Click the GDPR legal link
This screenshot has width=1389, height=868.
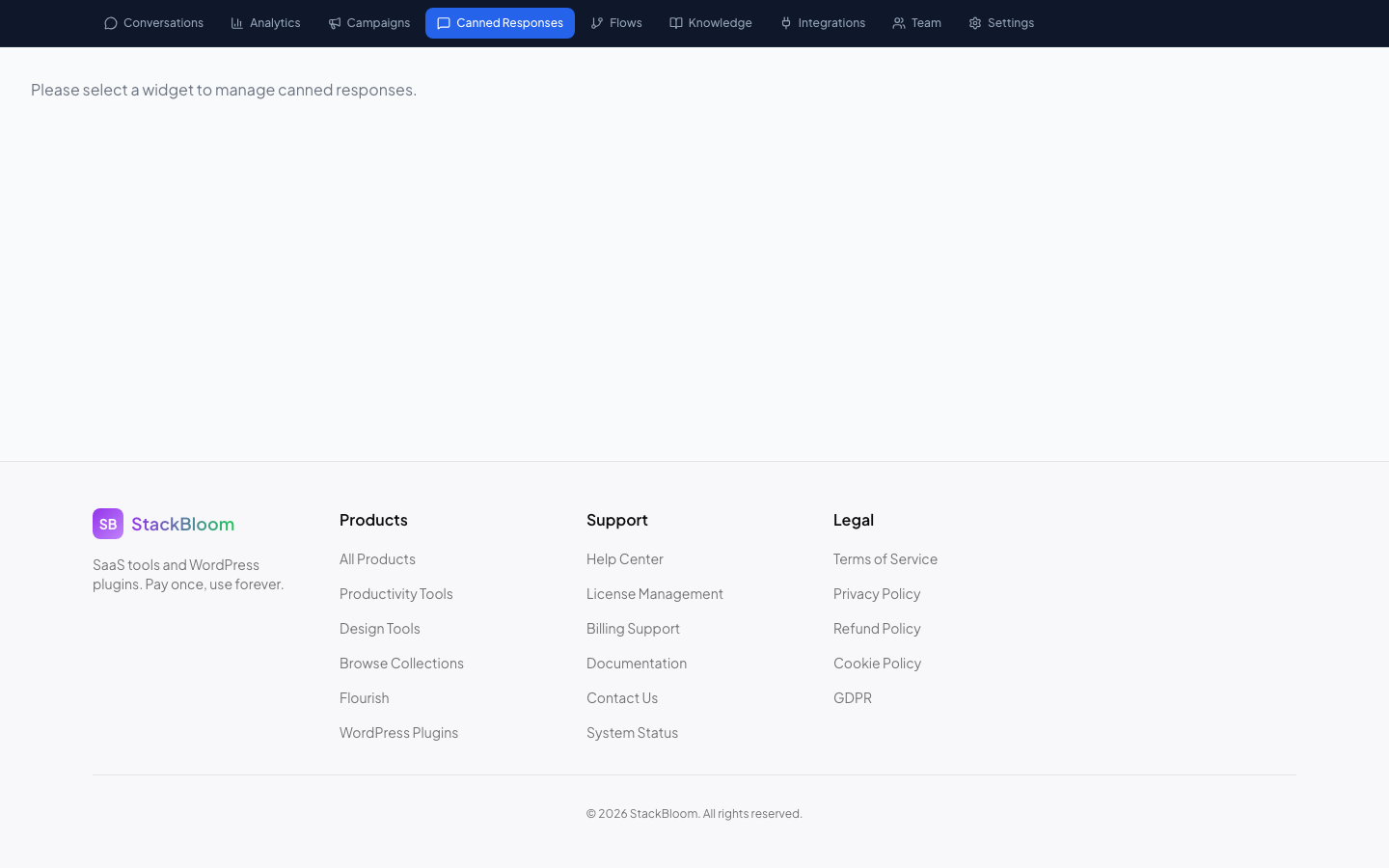(853, 697)
